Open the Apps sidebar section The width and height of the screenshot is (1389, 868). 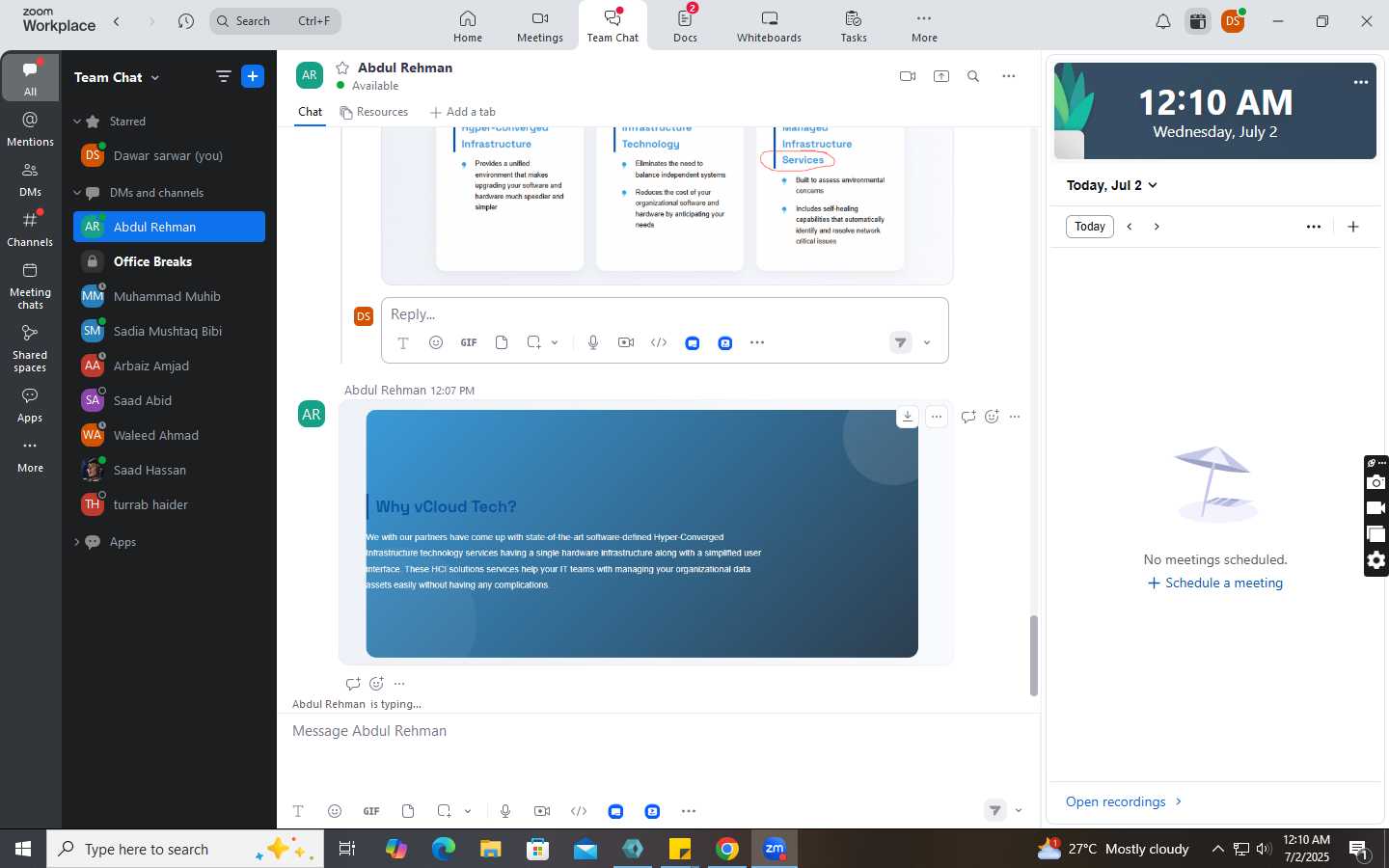(30, 405)
